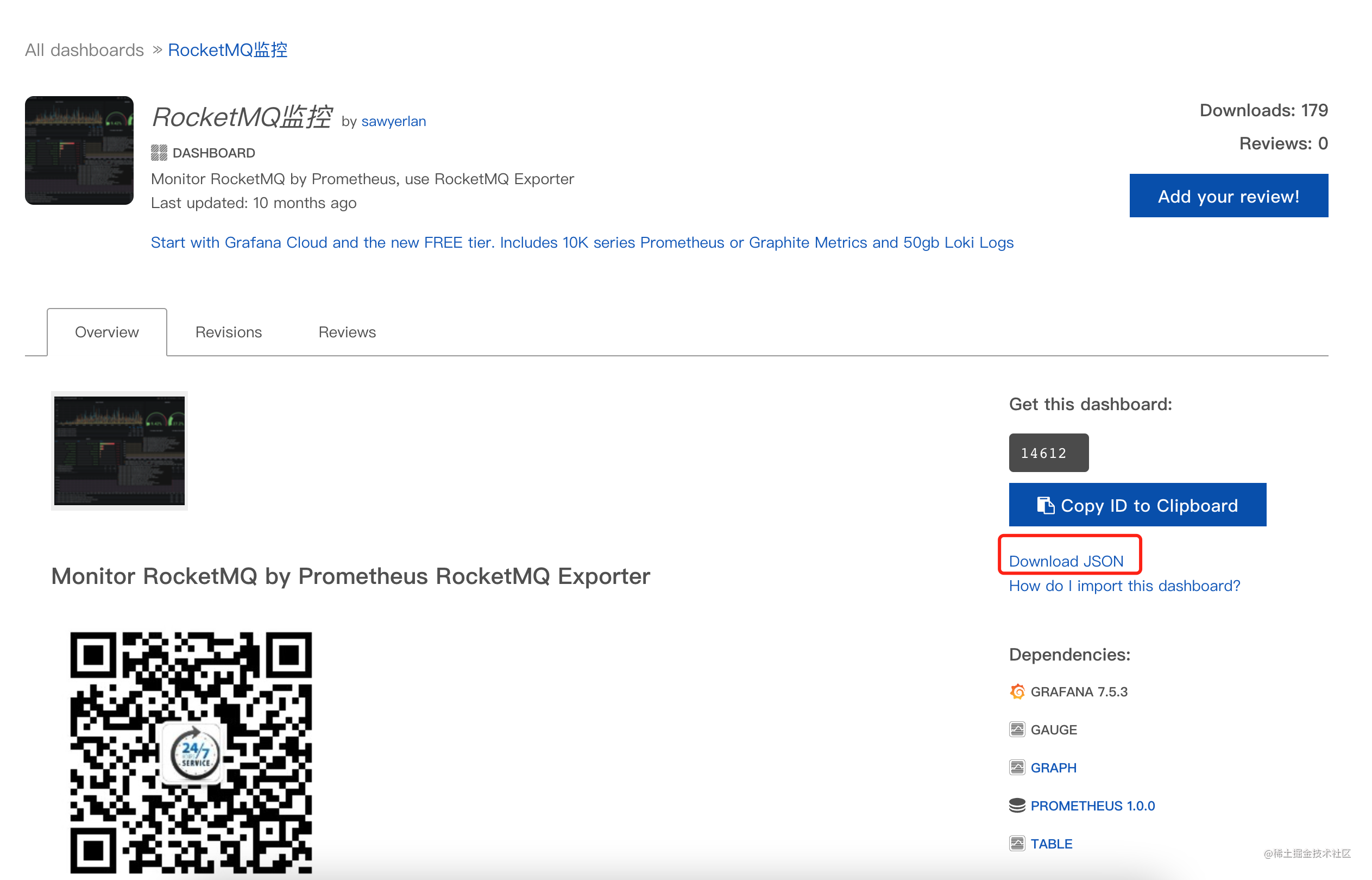Click the Gauge panel icon

tap(1017, 730)
